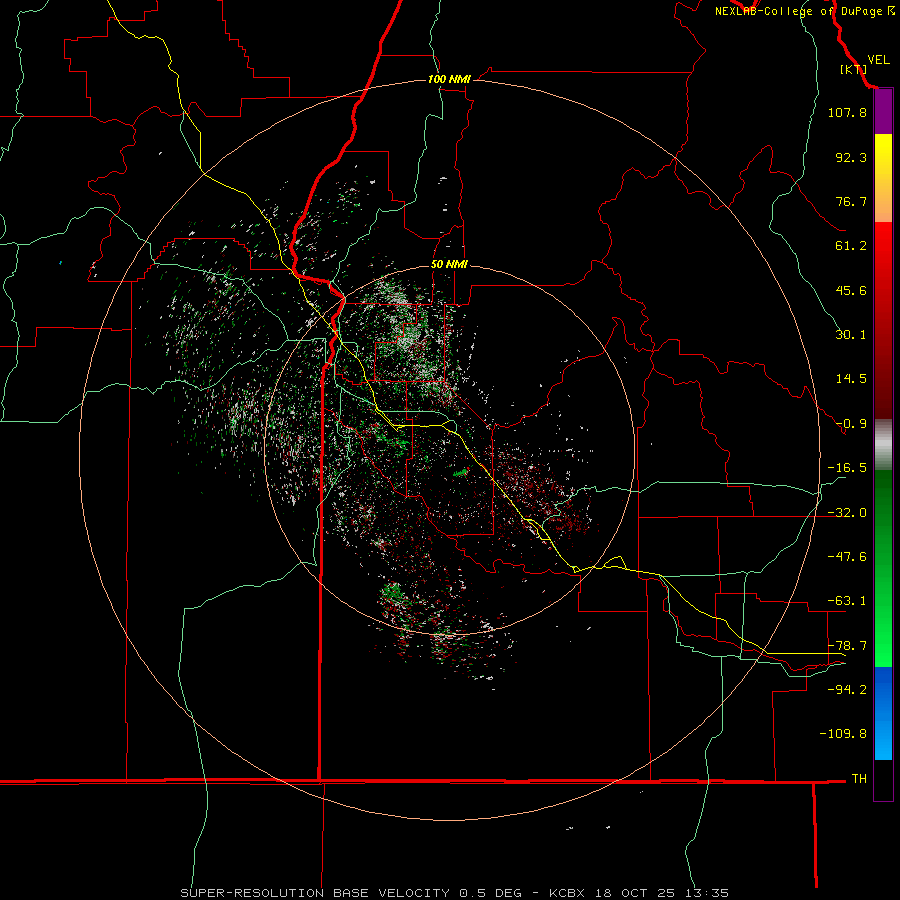Click the bottom caption "SUPER-RESOLUTION BASE VELOCITY 0.5 DEG"
The height and width of the screenshot is (900, 900).
coord(351,893)
